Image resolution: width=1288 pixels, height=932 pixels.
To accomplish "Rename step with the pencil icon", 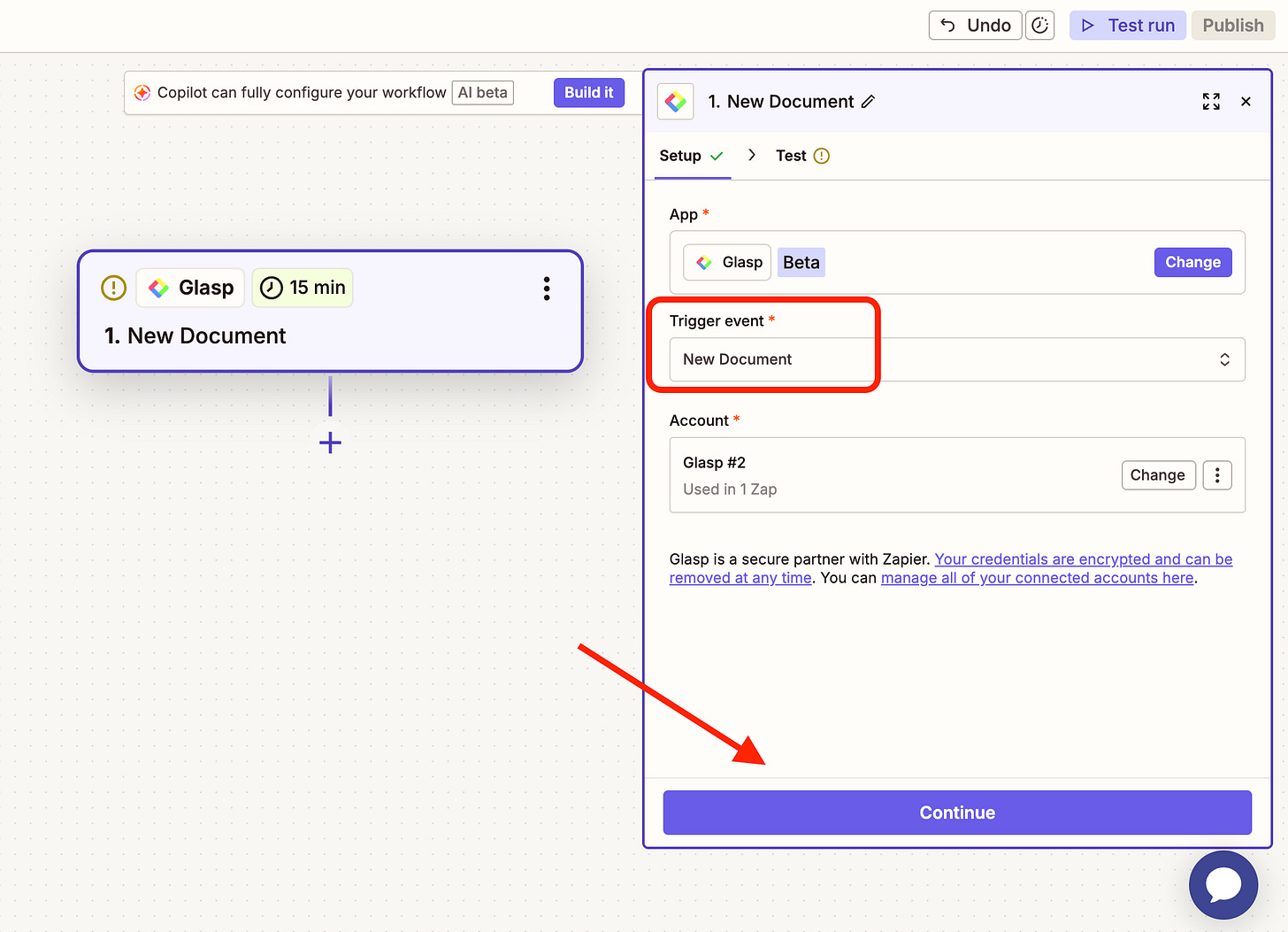I will pos(868,102).
